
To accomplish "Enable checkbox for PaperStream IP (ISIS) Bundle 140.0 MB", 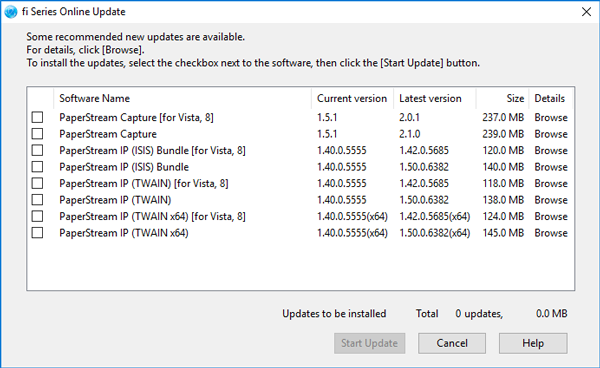I will pyautogui.click(x=37, y=166).
